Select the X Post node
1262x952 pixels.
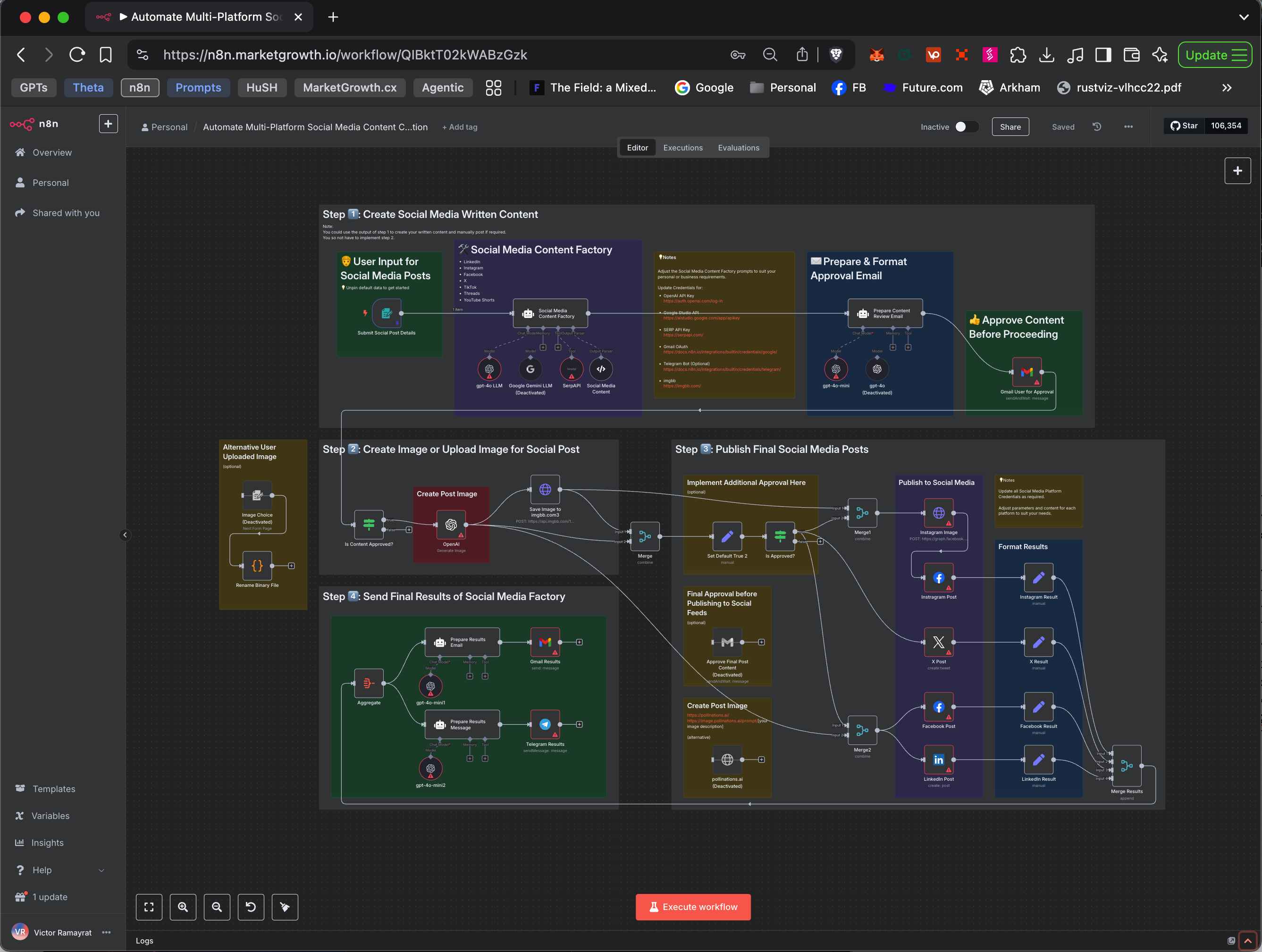pos(939,642)
